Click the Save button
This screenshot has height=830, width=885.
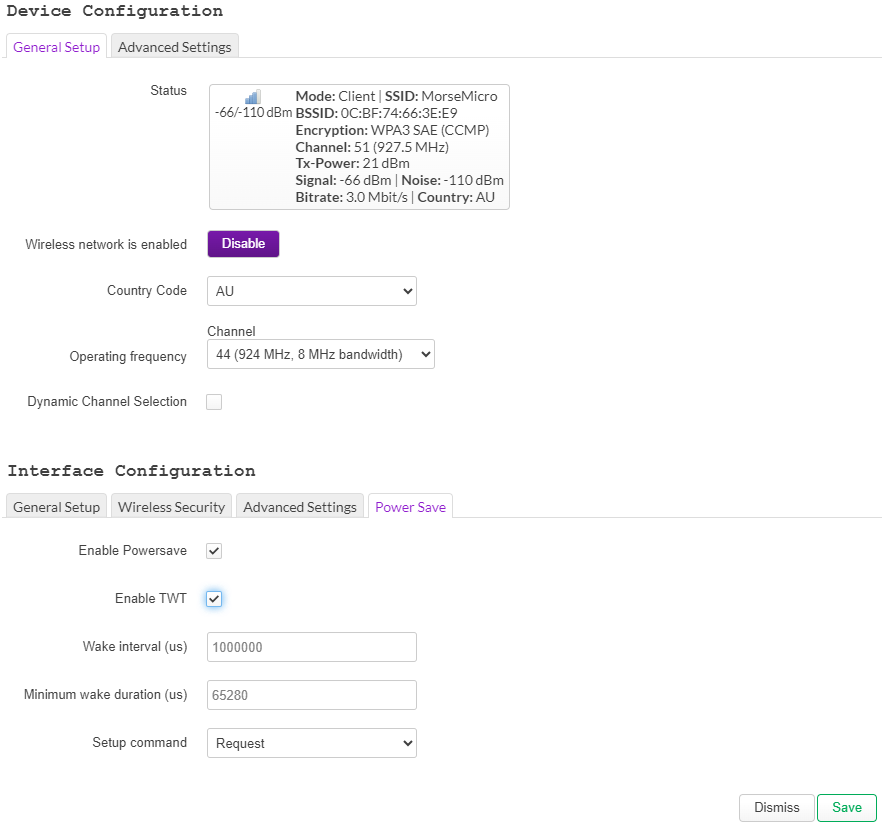point(846,808)
